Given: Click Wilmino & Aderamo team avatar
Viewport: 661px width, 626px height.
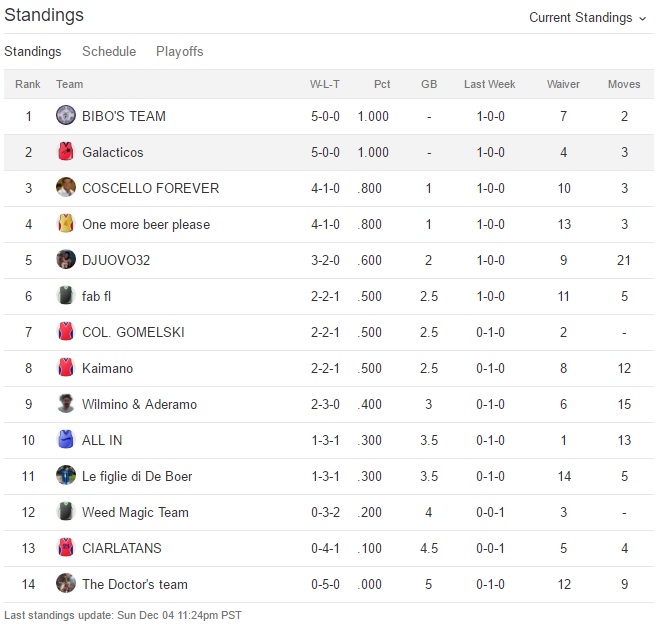Looking at the screenshot, I should point(66,404).
